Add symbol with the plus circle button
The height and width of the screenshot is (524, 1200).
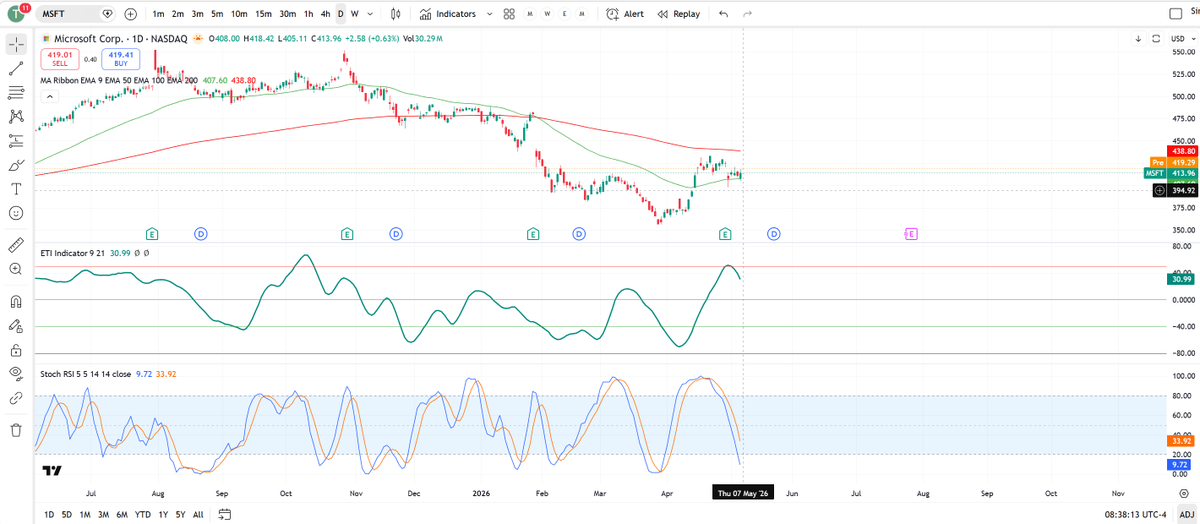(131, 14)
